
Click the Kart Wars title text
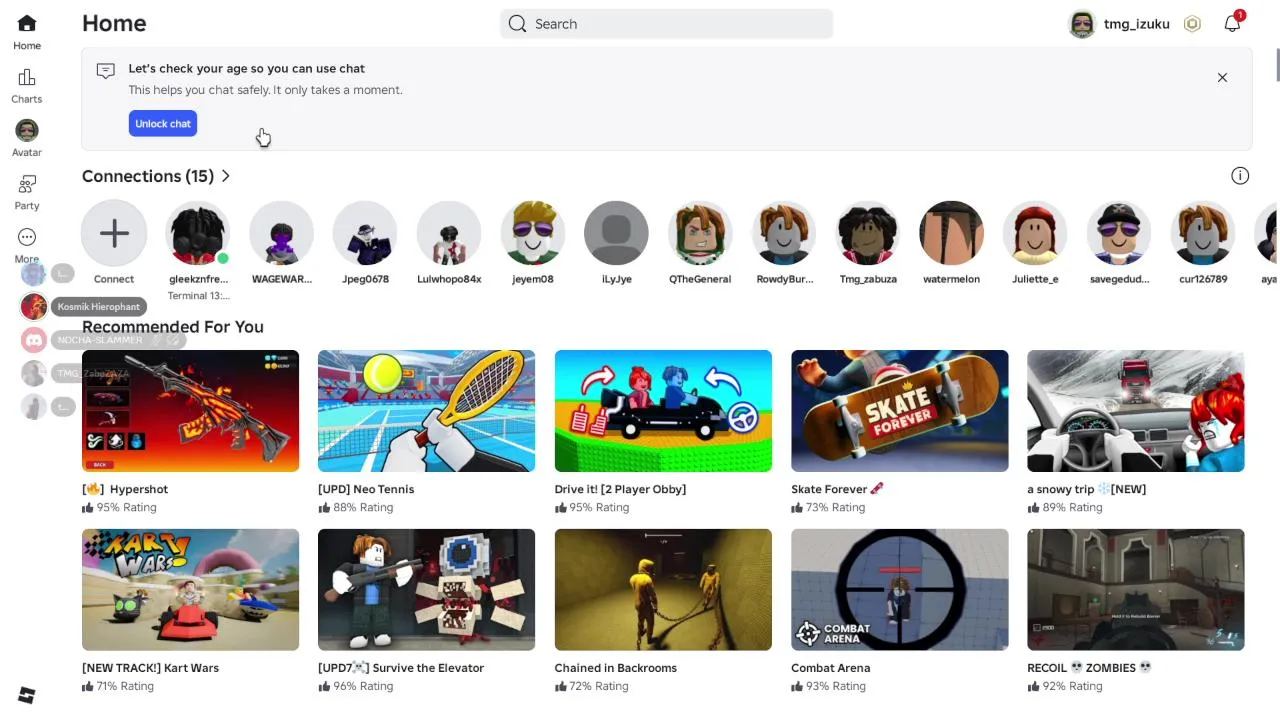(x=150, y=668)
